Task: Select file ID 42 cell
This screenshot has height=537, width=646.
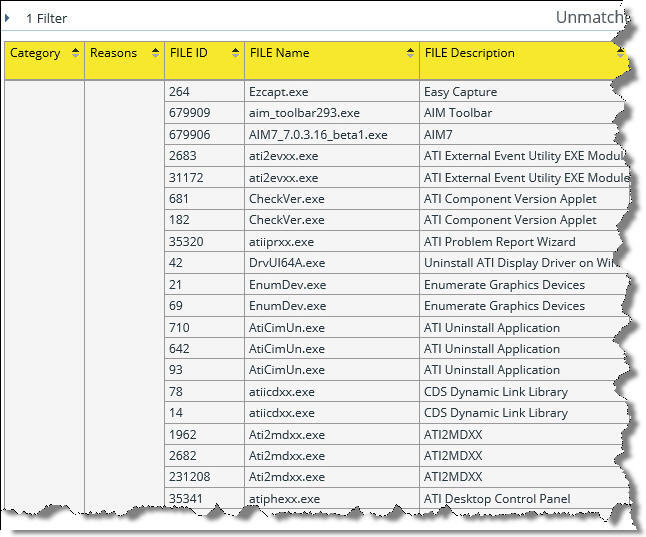Action: pyautogui.click(x=204, y=263)
